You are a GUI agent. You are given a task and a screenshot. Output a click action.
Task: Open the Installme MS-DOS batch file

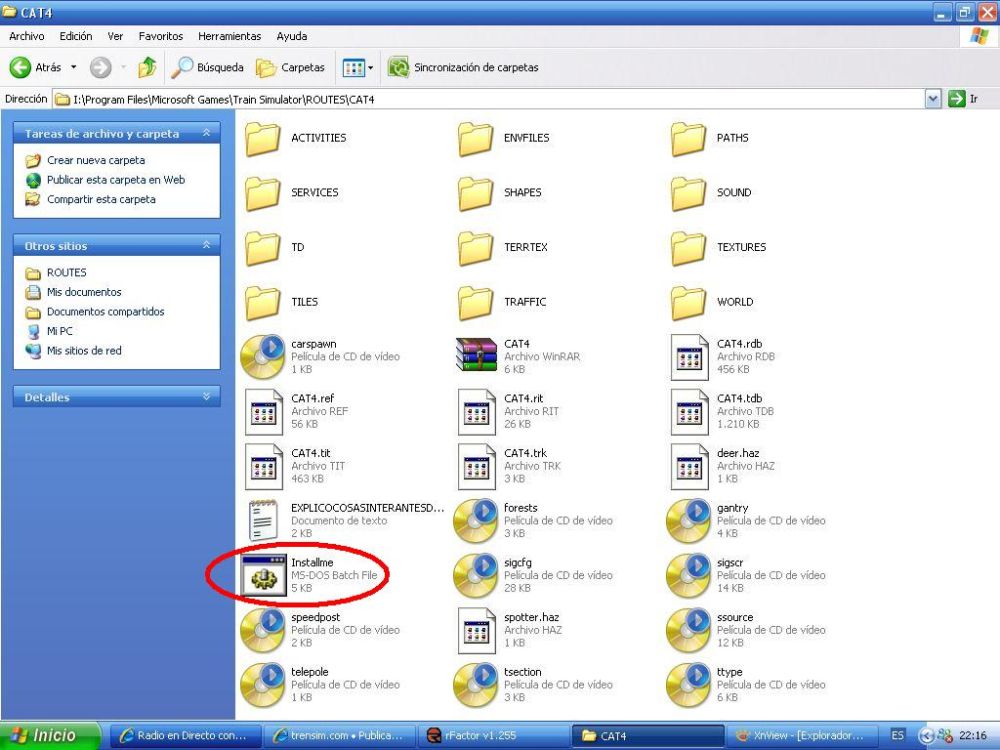point(264,575)
